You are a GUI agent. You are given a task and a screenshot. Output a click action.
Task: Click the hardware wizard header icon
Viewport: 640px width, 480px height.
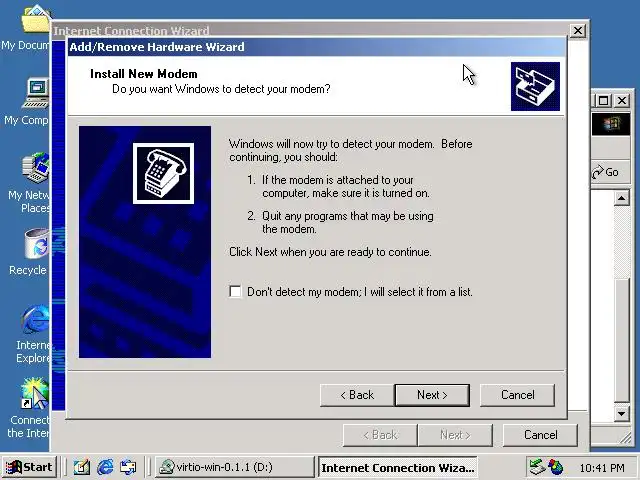click(x=535, y=86)
